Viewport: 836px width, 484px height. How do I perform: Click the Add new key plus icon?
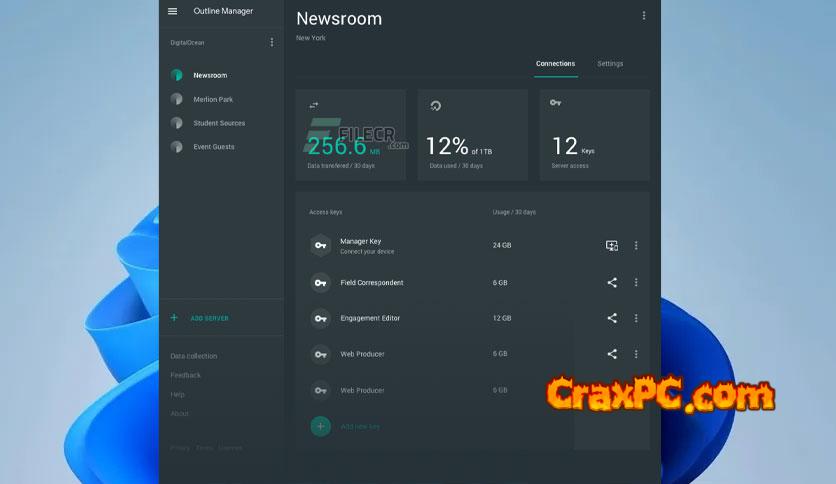pyautogui.click(x=320, y=426)
